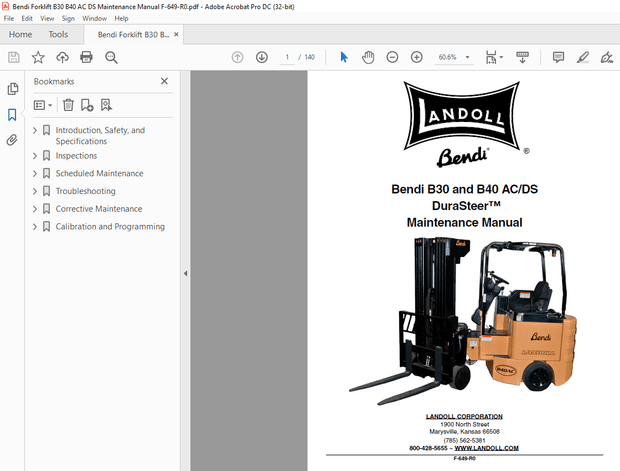The height and width of the screenshot is (471, 620).
Task: Choose the arrow Selection tool
Action: (344, 57)
